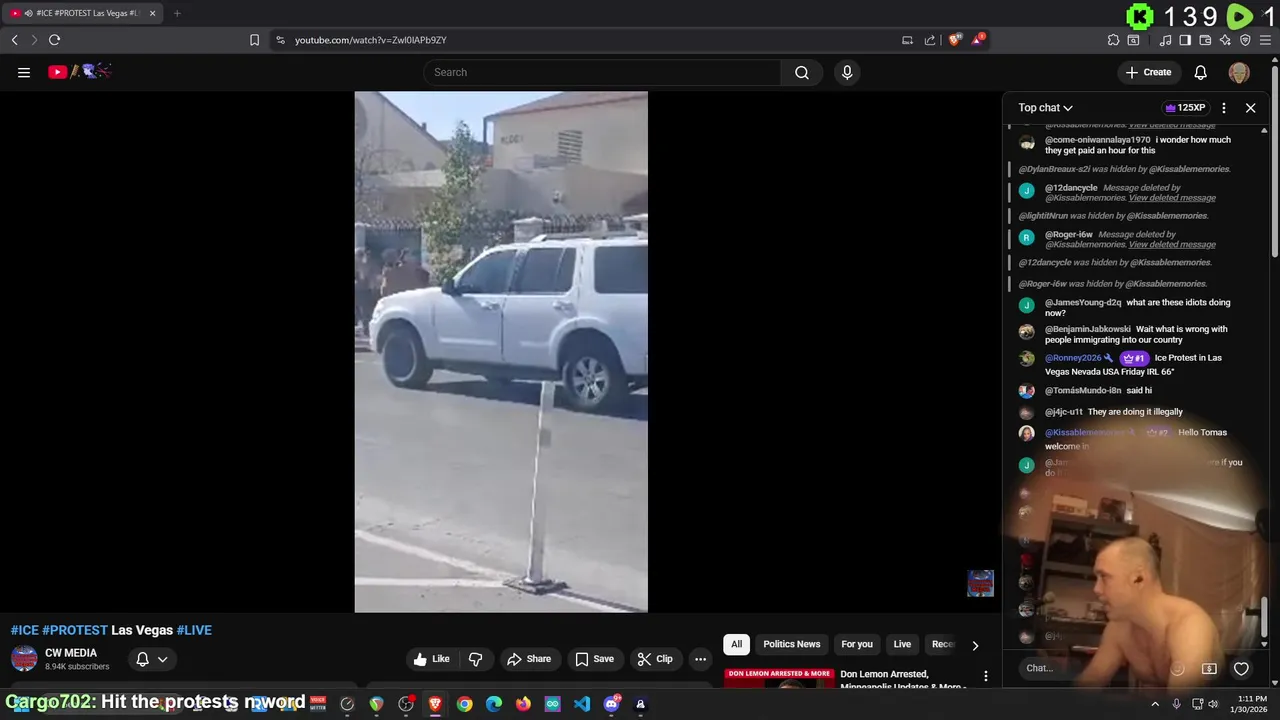
Task: Create a Clip of the stream
Action: 655,659
